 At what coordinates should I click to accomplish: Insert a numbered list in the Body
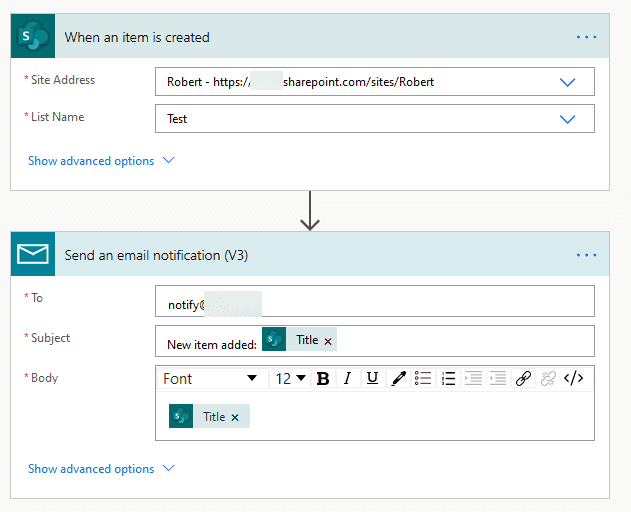(x=448, y=378)
